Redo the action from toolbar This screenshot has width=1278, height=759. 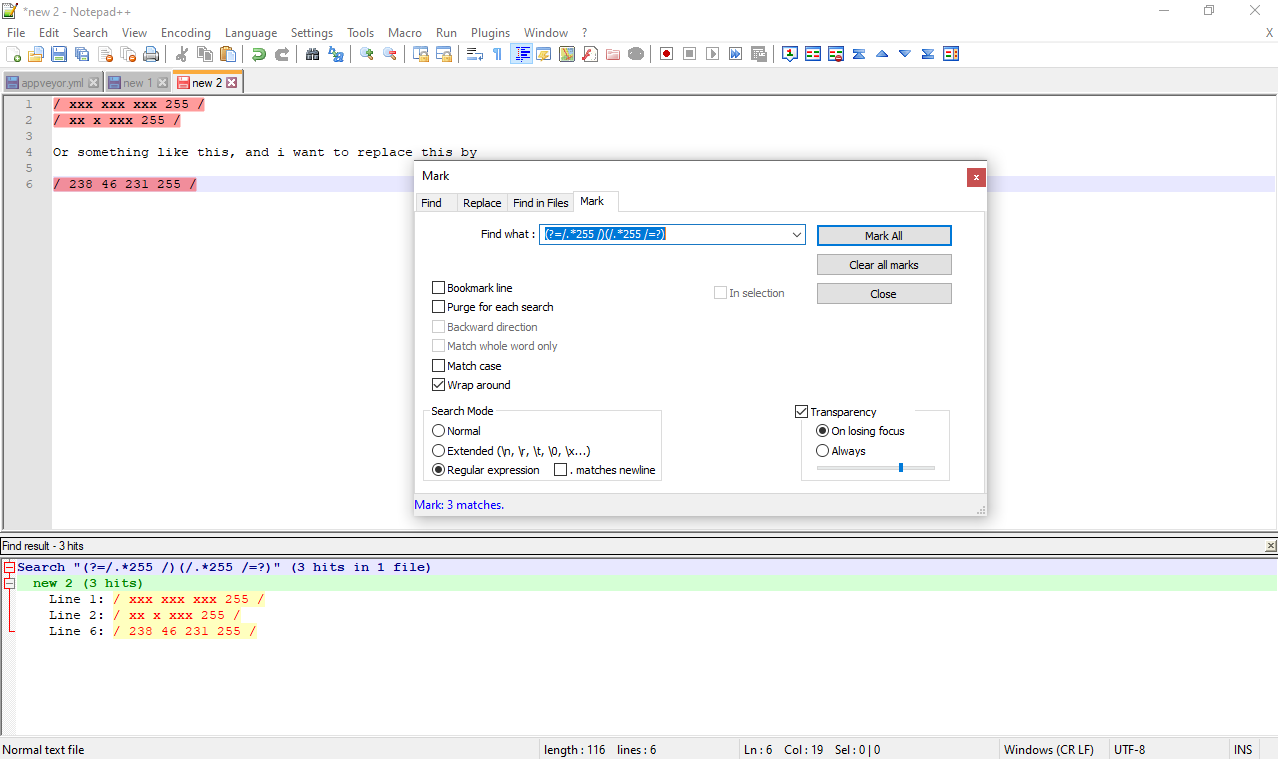point(282,54)
